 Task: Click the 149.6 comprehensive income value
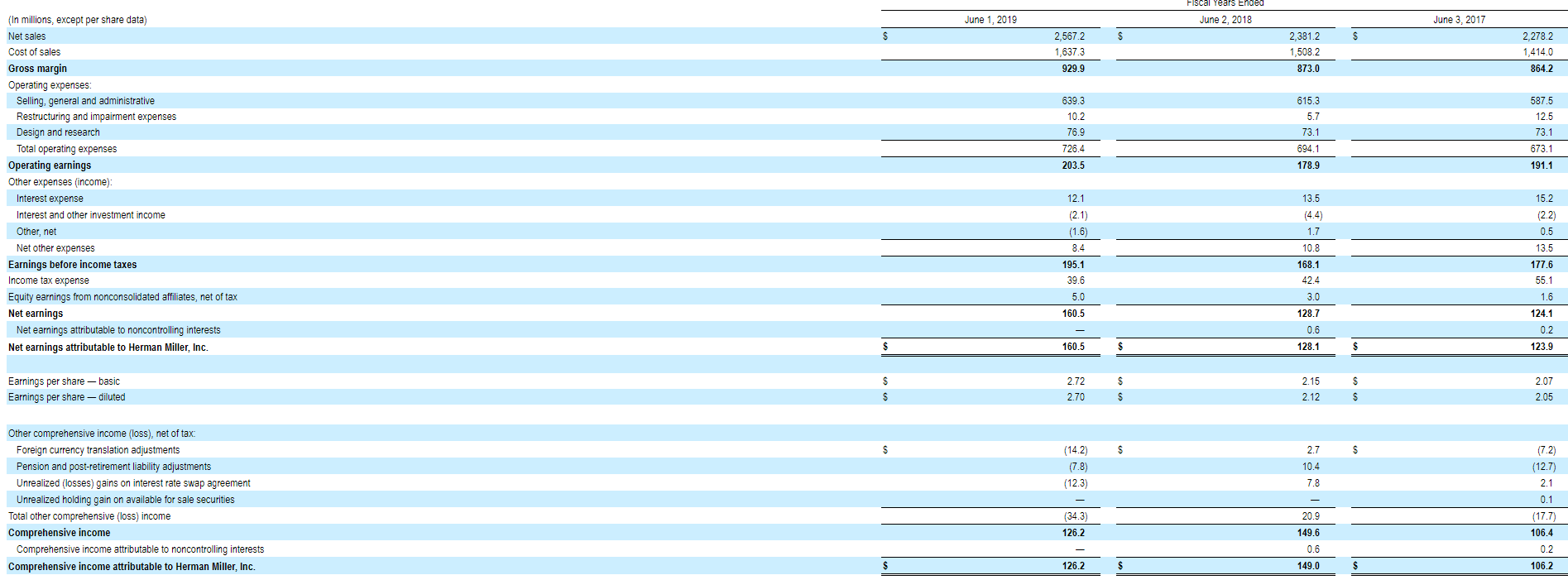1308,533
